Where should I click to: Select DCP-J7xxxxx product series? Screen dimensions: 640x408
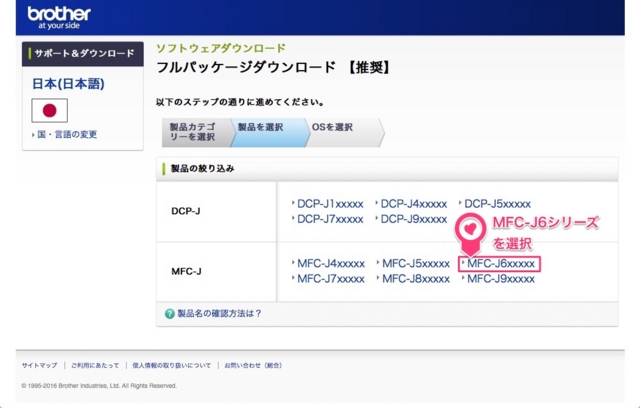[330, 219]
